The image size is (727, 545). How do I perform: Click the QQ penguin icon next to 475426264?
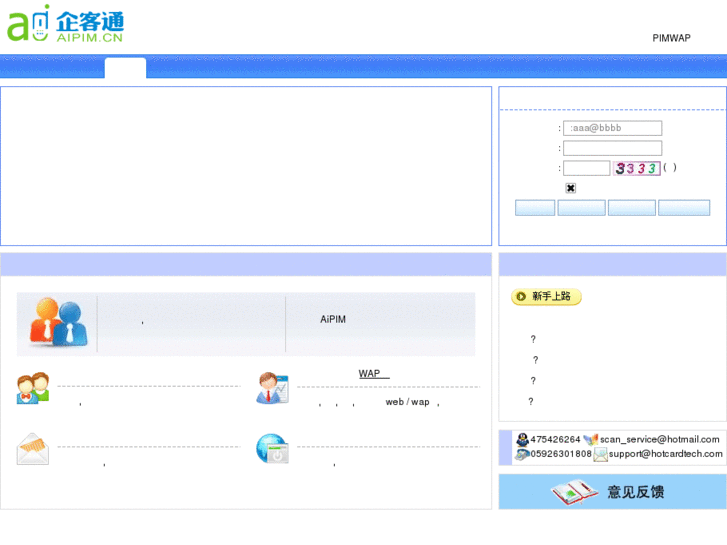(523, 439)
